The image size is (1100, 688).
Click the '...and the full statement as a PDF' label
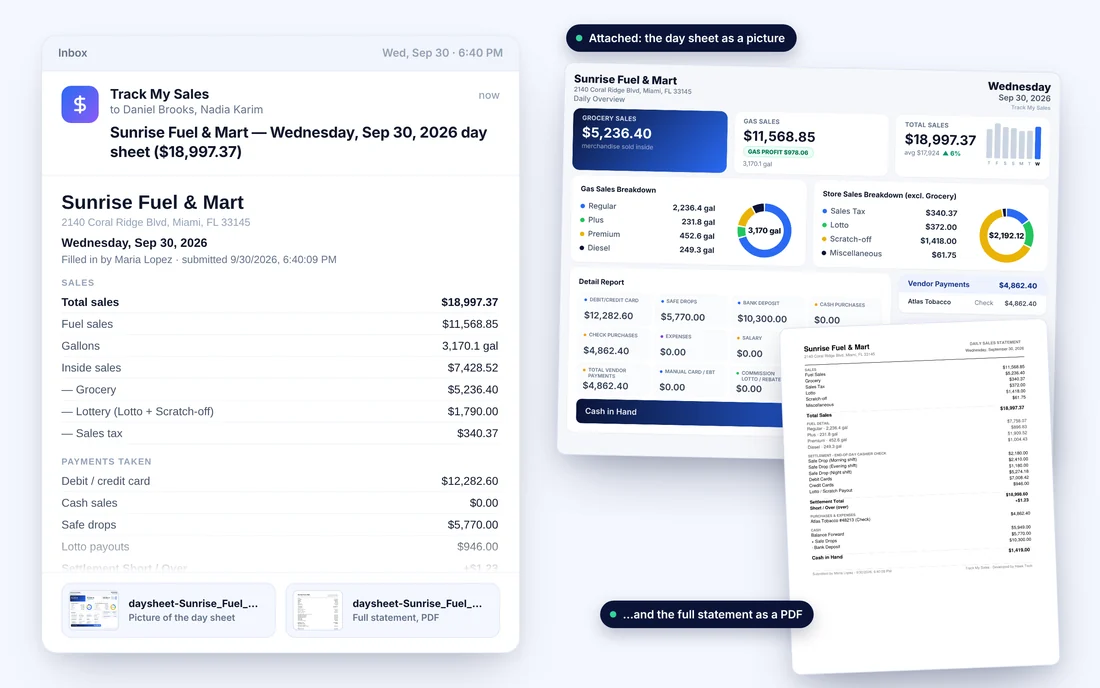pos(706,614)
